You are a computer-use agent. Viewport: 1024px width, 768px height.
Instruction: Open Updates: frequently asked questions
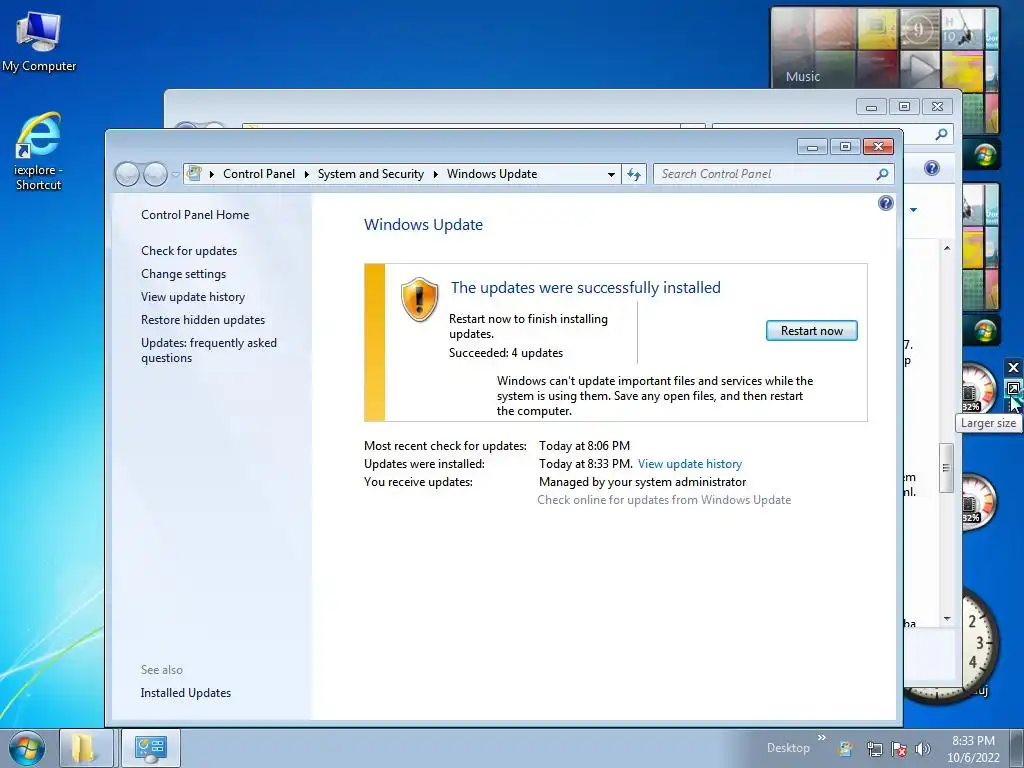point(208,350)
